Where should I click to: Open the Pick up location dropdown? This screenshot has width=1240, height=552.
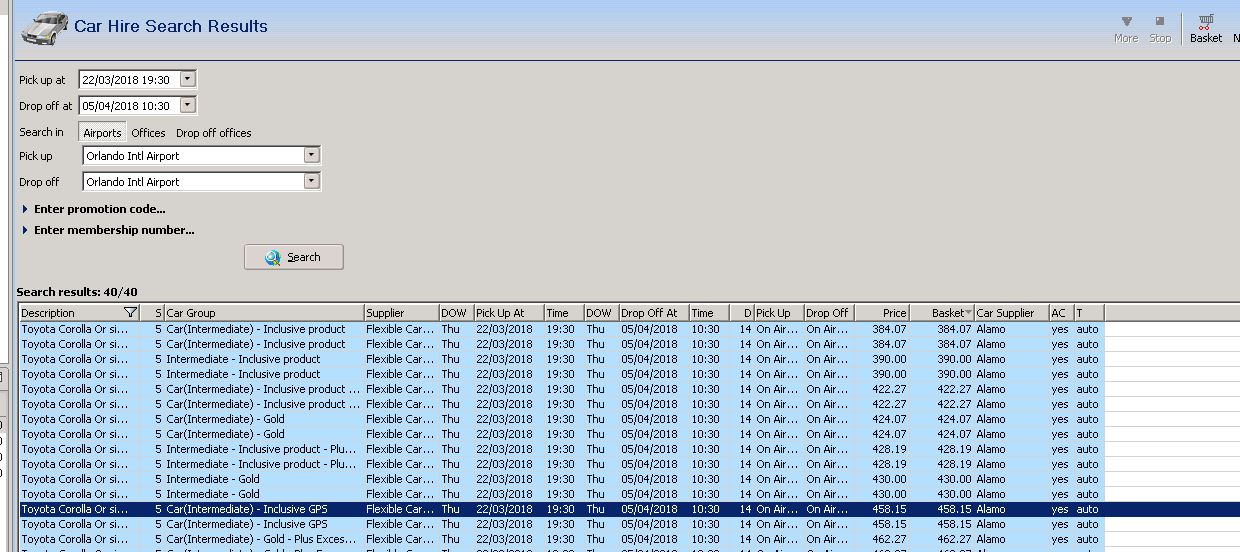(x=311, y=155)
